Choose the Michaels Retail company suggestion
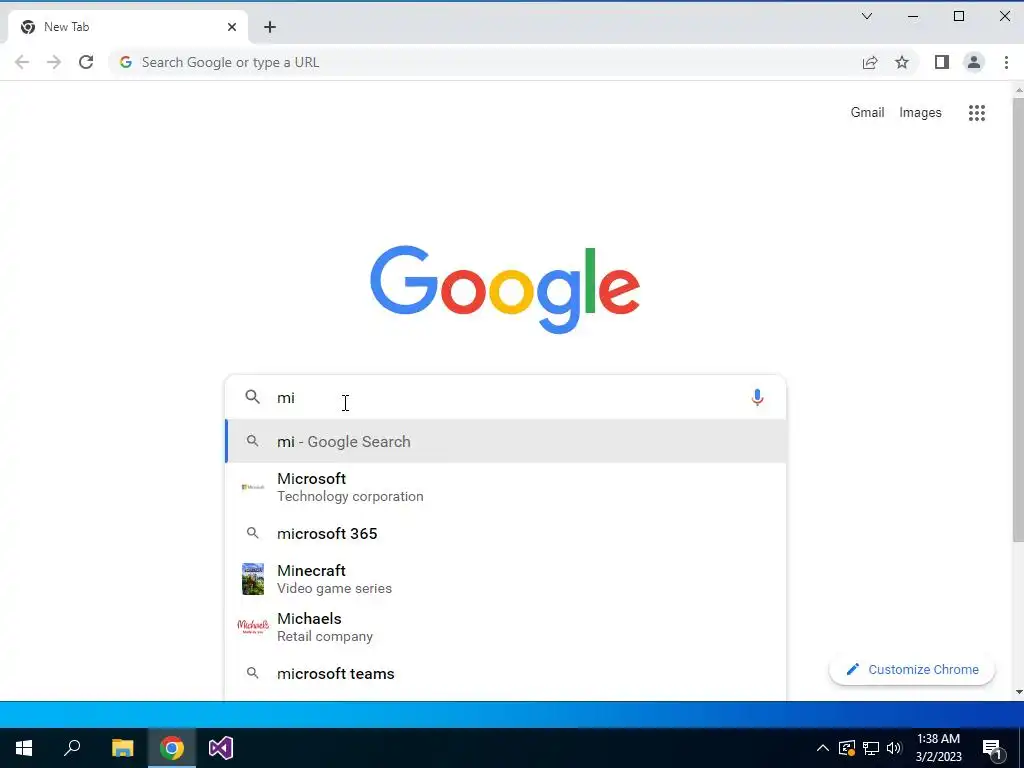 505,627
